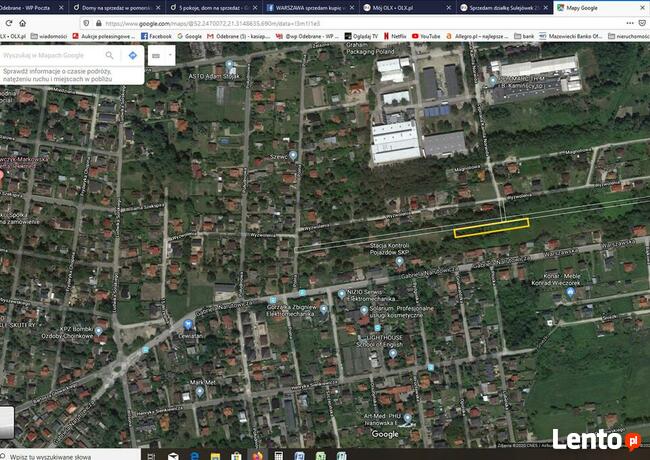Open directions with the blue diamond icon

point(132,55)
